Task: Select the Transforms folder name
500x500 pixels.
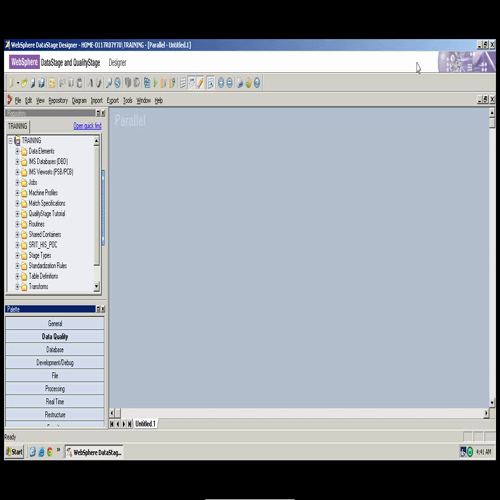Action: 38,286
